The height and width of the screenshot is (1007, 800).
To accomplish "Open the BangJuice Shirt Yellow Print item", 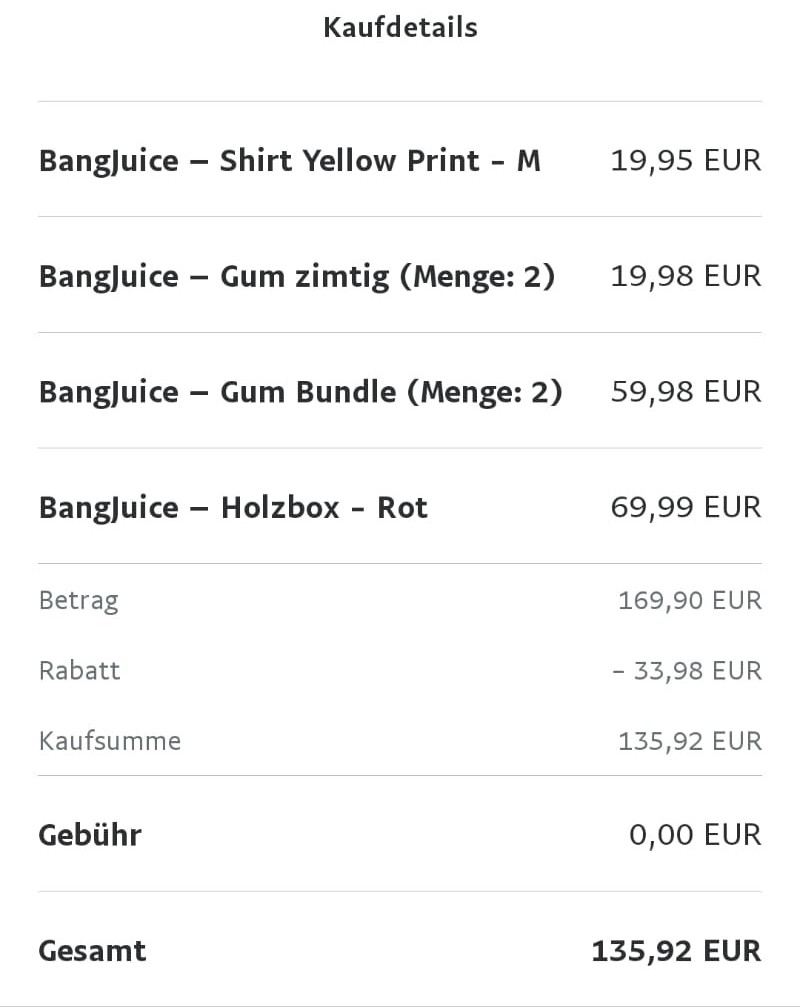I will [x=289, y=160].
